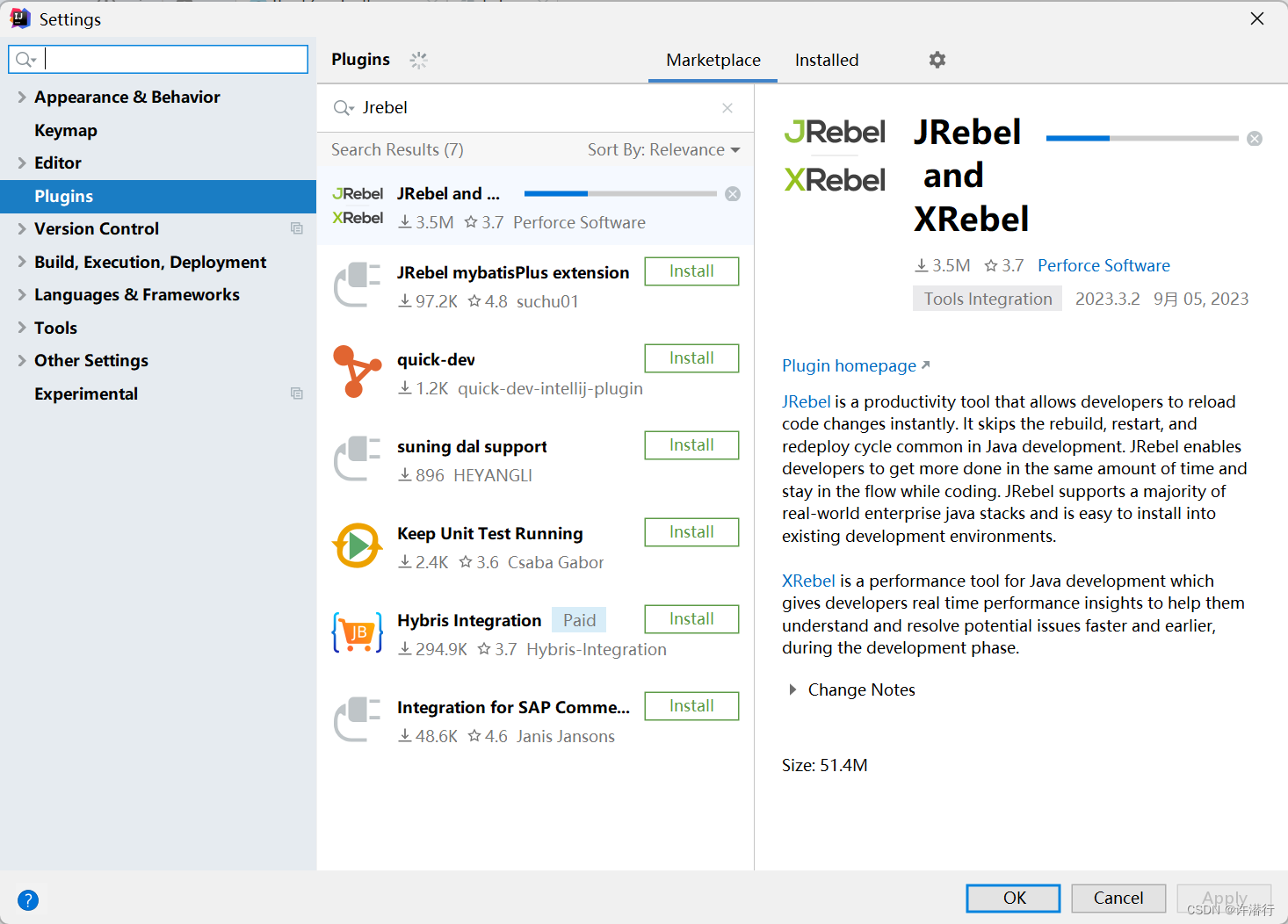
Task: Expand the Editor tree node
Action: tap(22, 162)
